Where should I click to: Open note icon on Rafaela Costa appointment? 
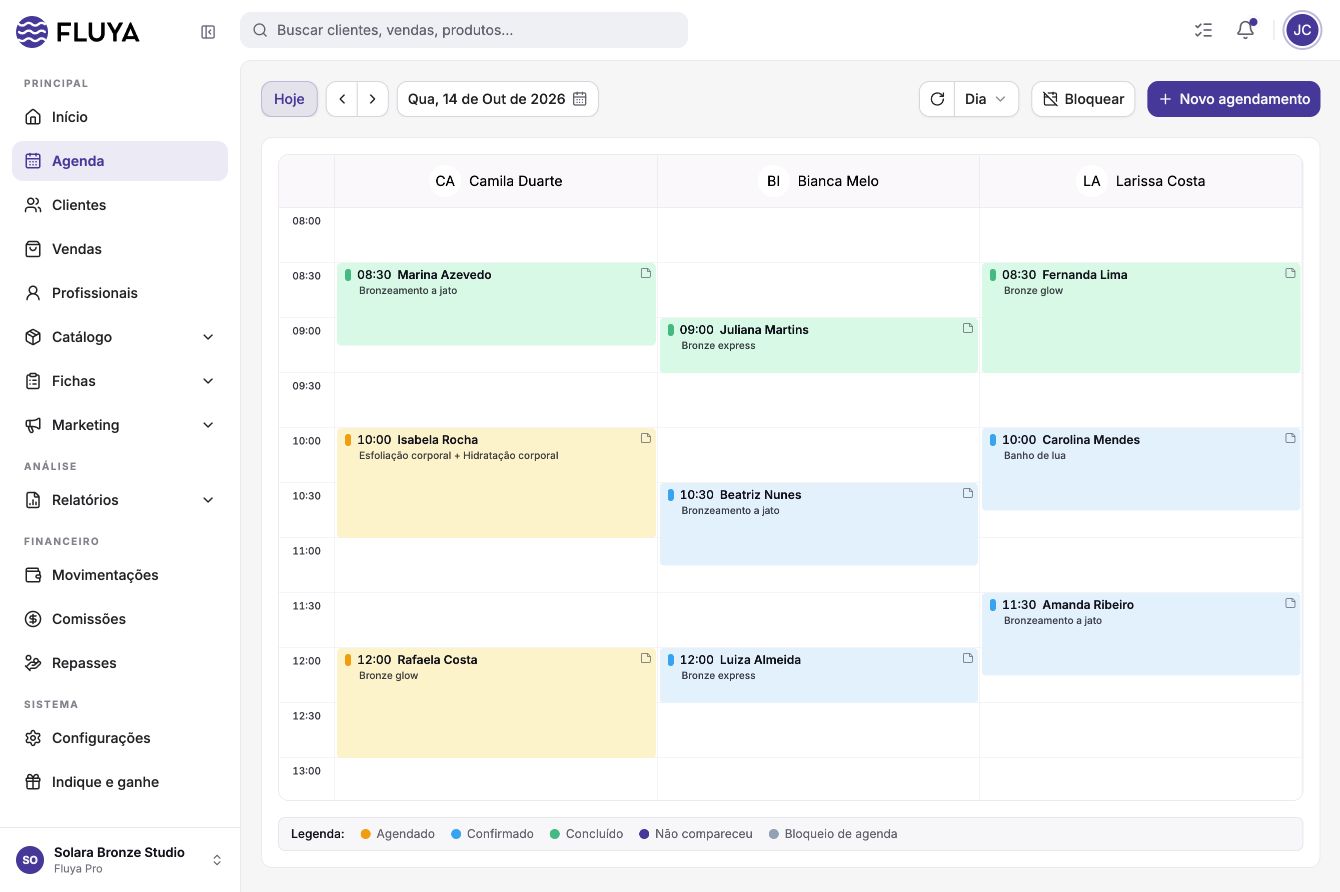646,658
